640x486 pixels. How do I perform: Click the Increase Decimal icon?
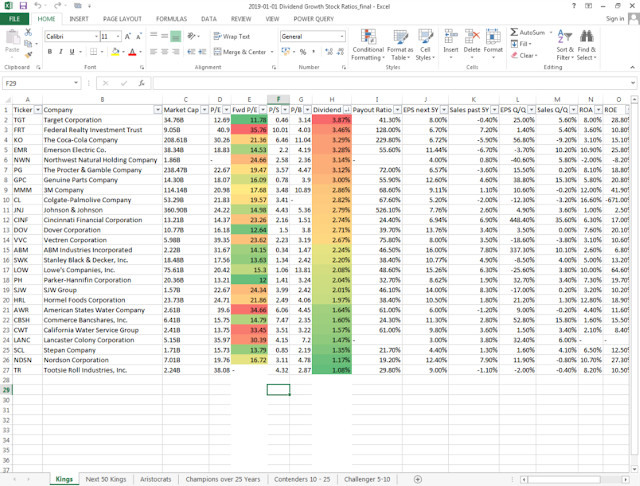(329, 52)
